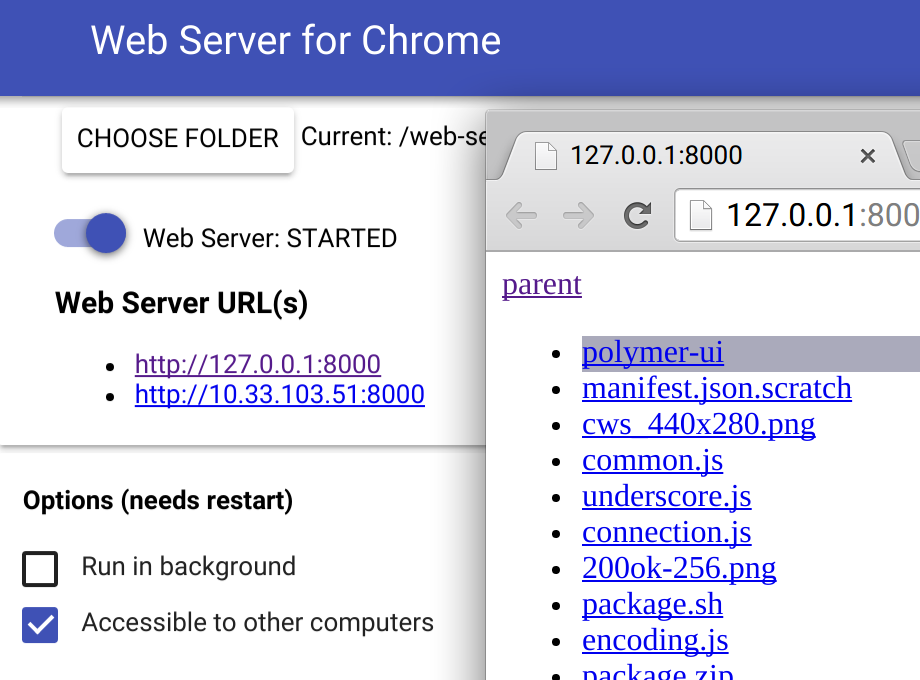Click the page icon in the address bar
Screen dimensions: 920x680
tap(702, 215)
